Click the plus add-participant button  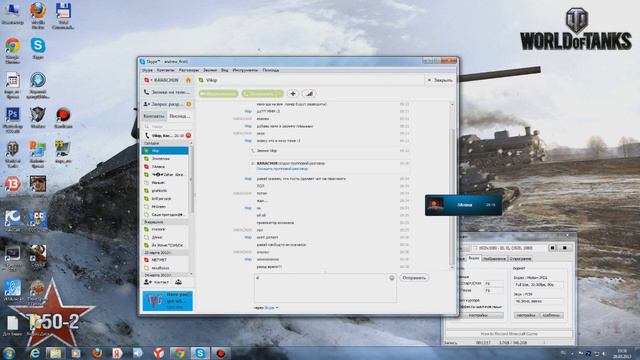pos(293,93)
